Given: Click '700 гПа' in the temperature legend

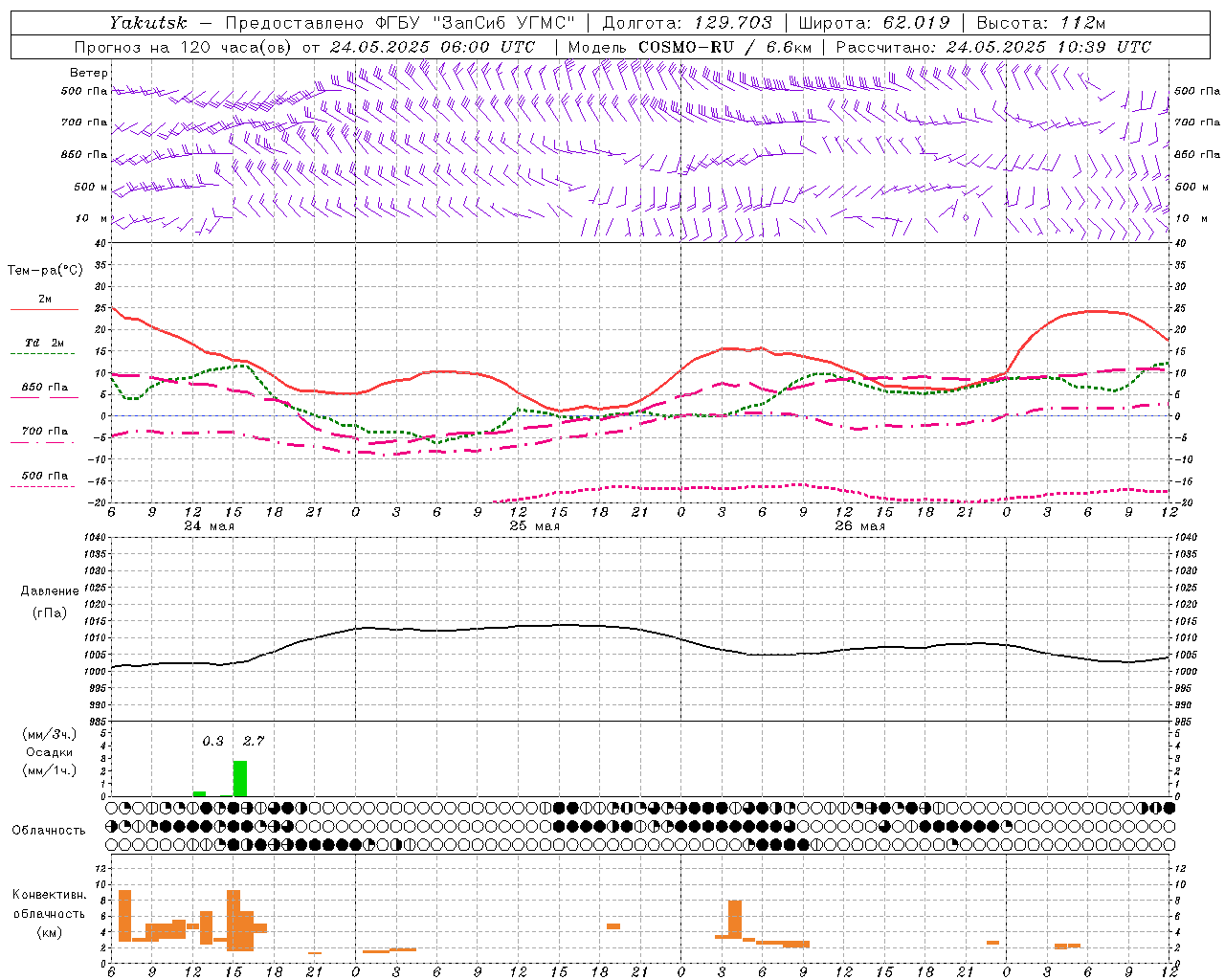Looking at the screenshot, I should [x=45, y=432].
